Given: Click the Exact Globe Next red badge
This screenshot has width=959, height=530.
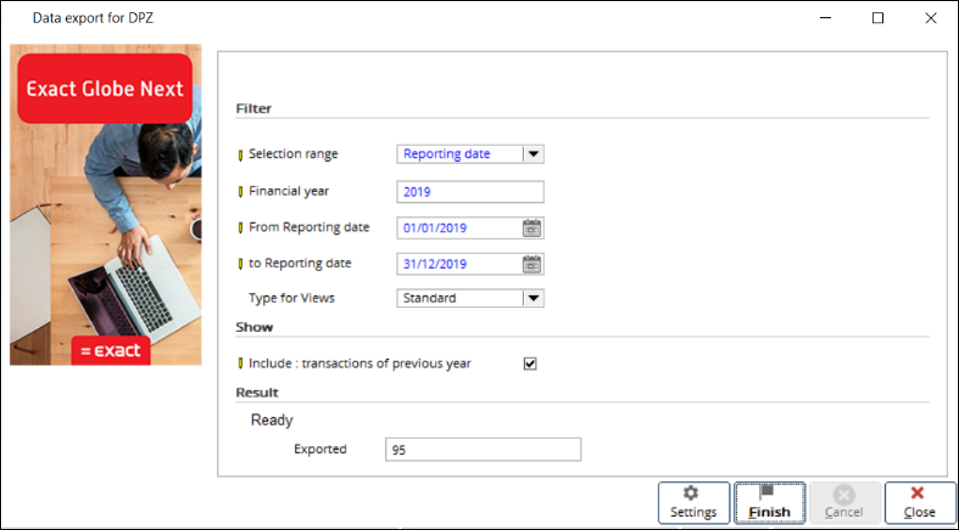Looking at the screenshot, I should coord(105,89).
